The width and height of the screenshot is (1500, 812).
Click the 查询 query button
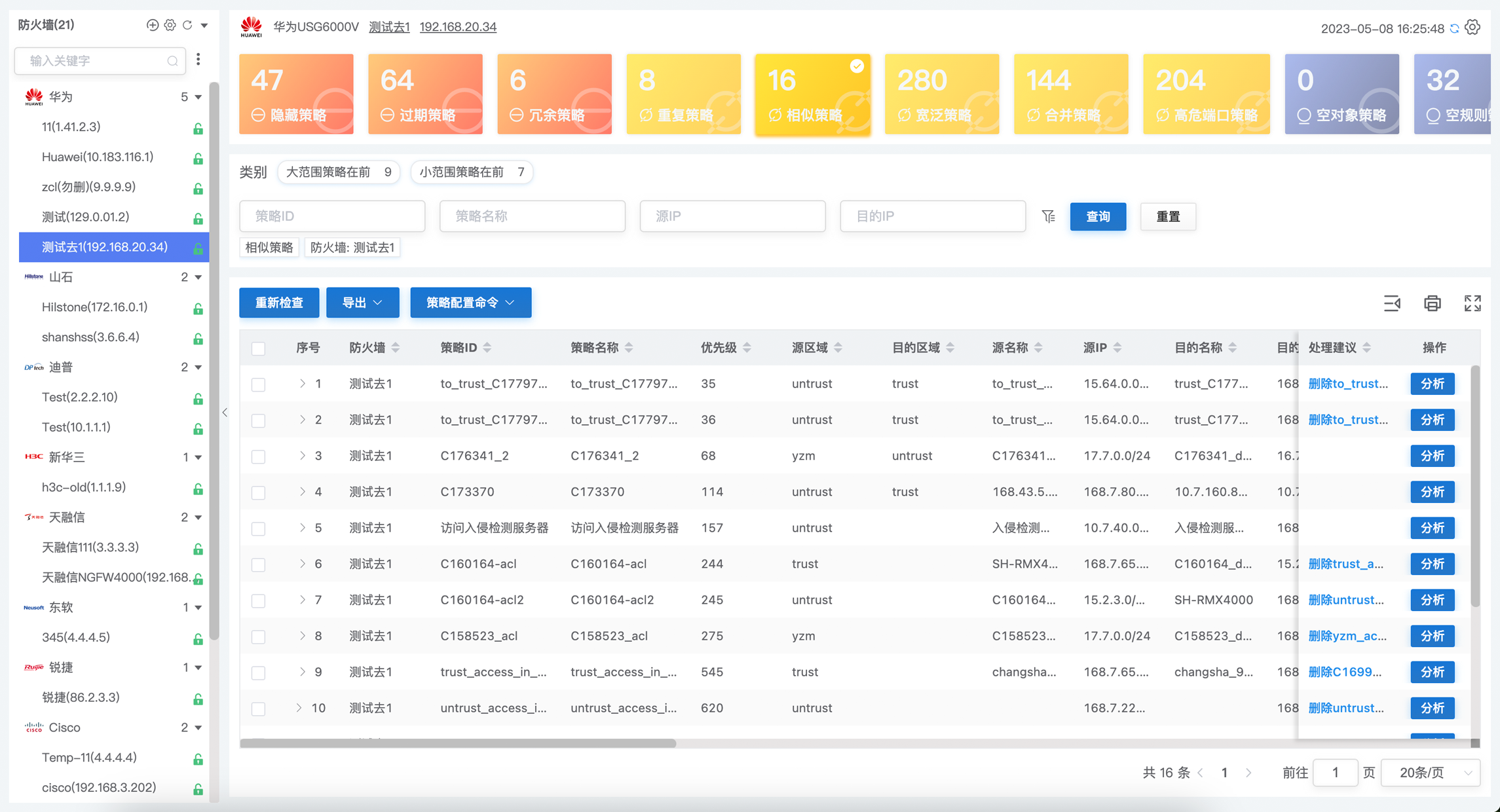pos(1098,216)
